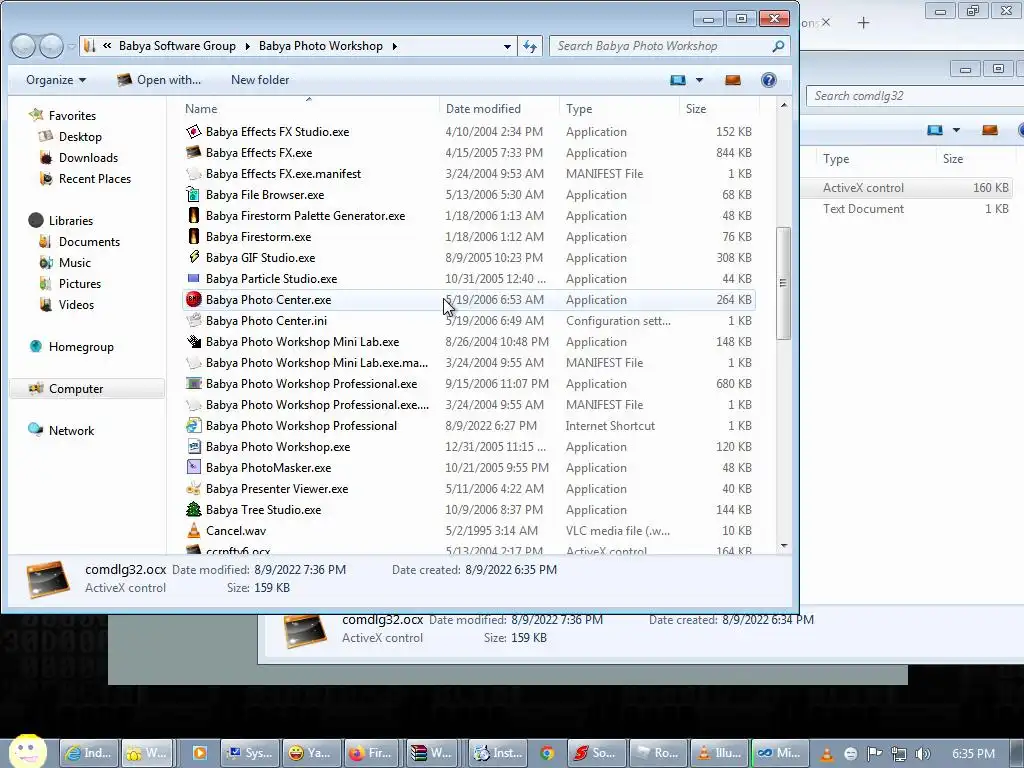Select the Babya PhotoMasker.exe icon
The width and height of the screenshot is (1024, 768).
(x=193, y=468)
